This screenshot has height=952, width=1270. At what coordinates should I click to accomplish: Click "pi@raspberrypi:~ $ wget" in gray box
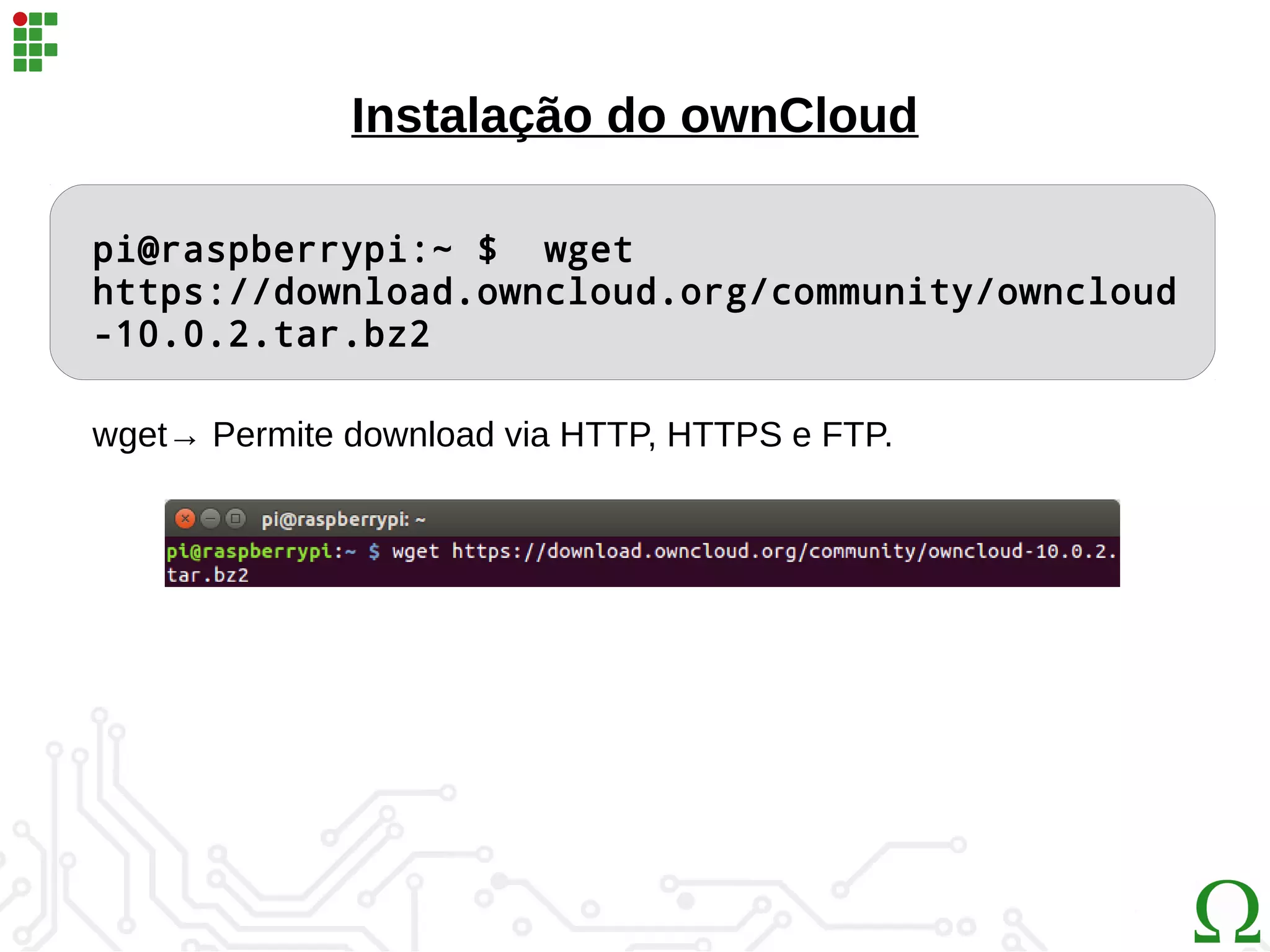point(362,250)
